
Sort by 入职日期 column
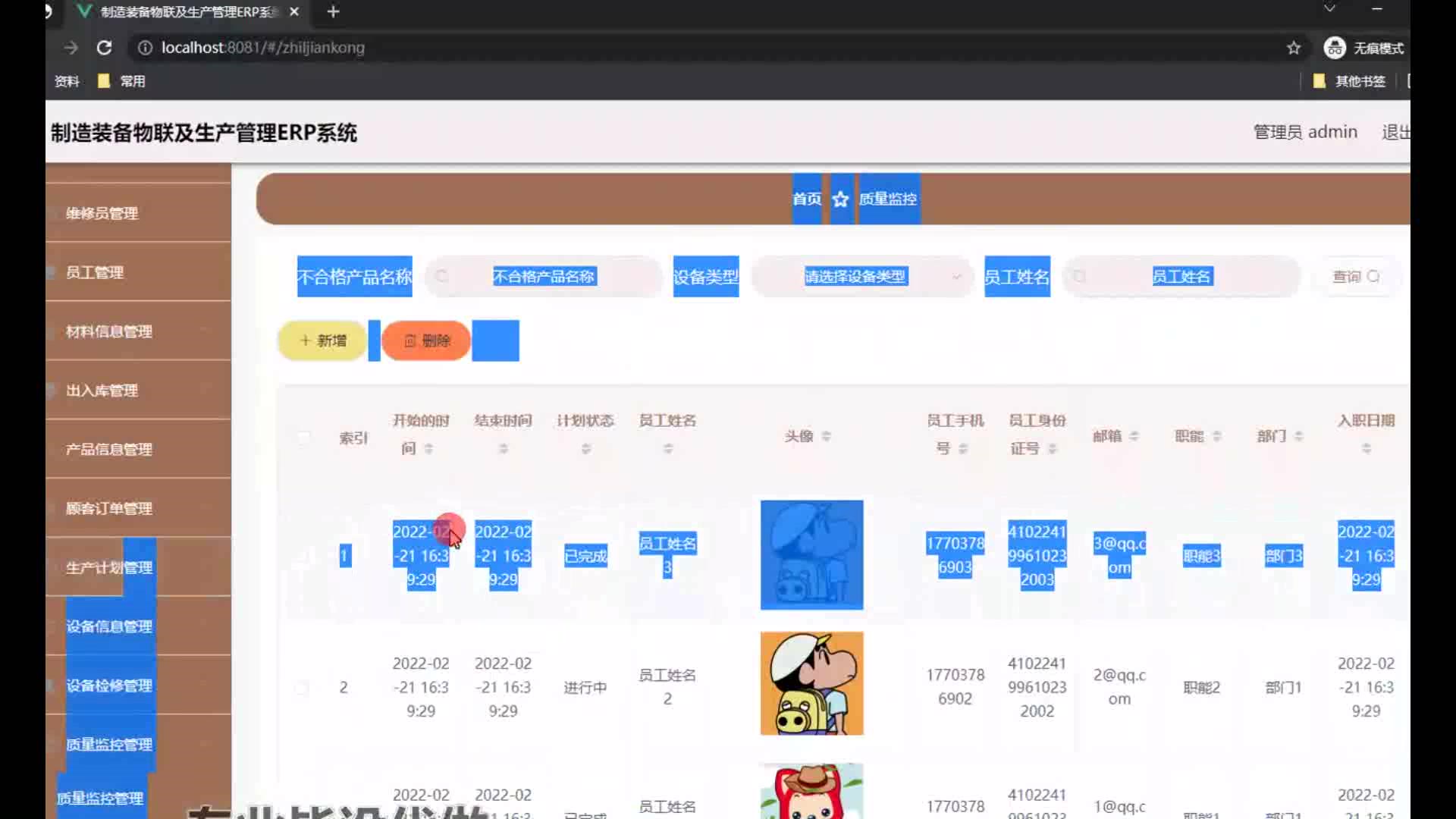click(1366, 449)
